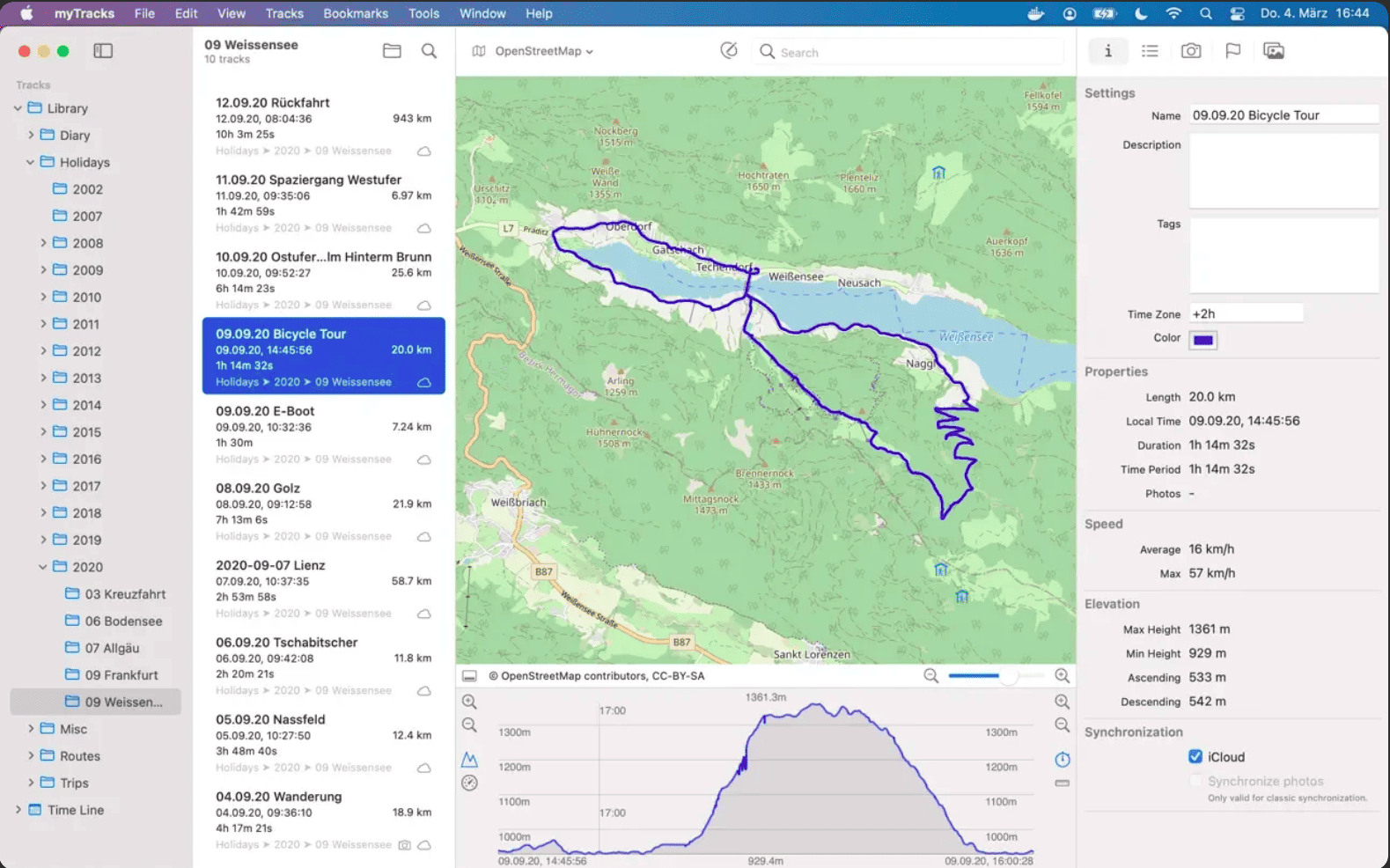The image size is (1390, 868).
Task: Open the Tools menu
Action: [423, 13]
